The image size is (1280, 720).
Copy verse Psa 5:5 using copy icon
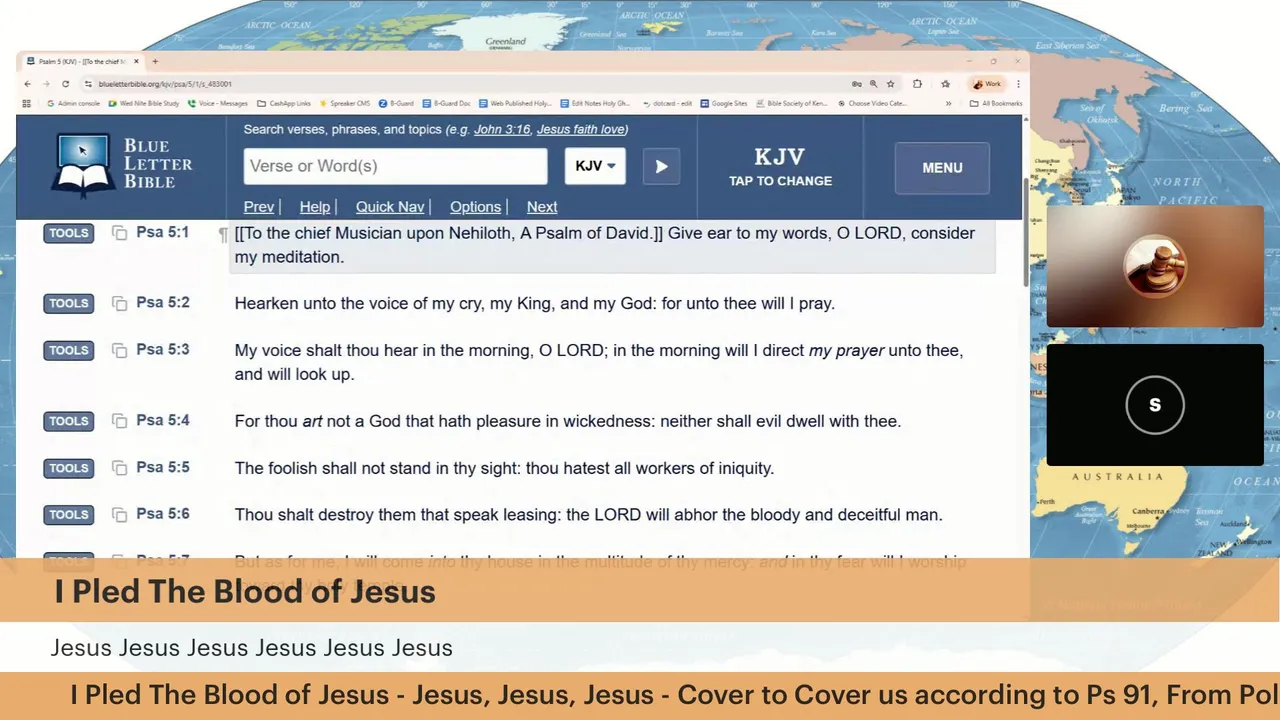coord(119,468)
